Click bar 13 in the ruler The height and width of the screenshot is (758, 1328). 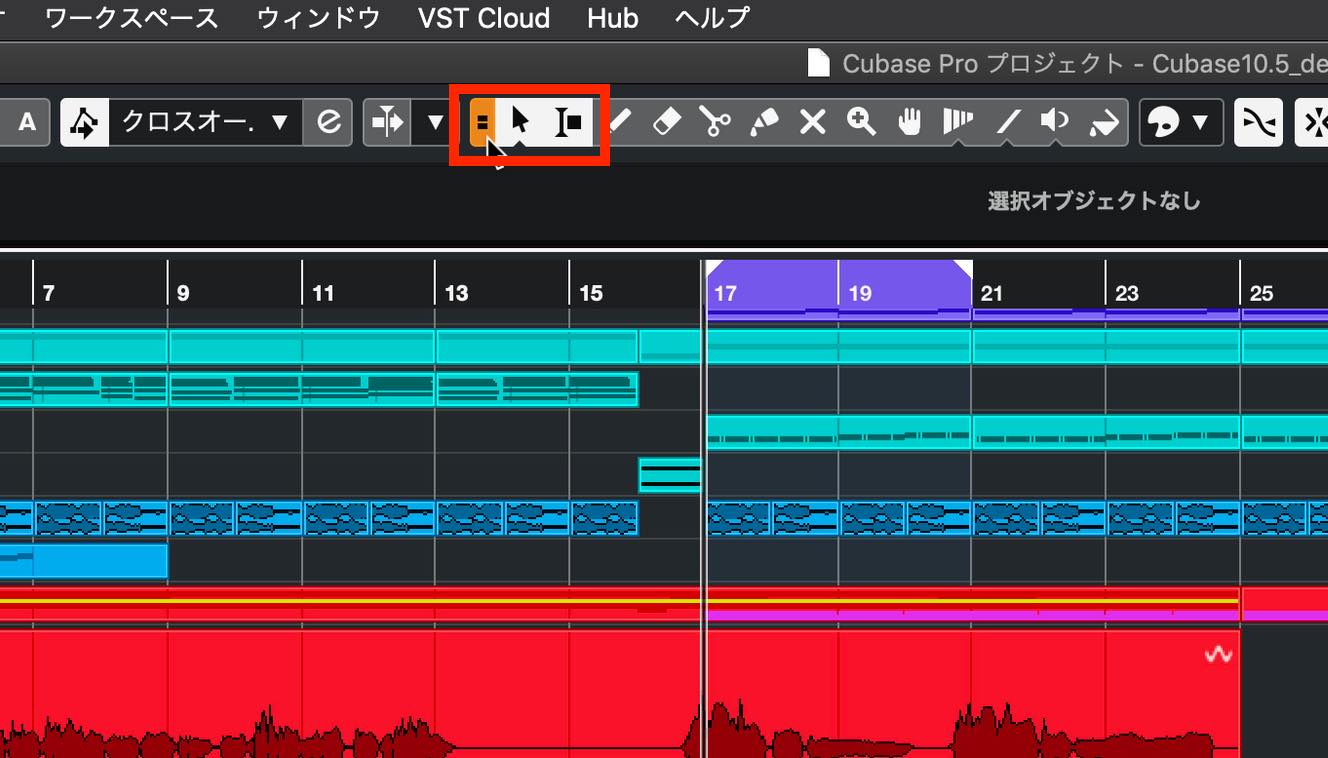tap(457, 293)
